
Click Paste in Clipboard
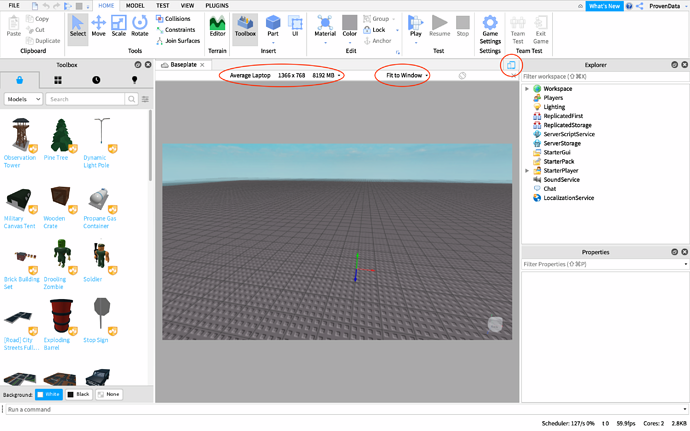[14, 26]
